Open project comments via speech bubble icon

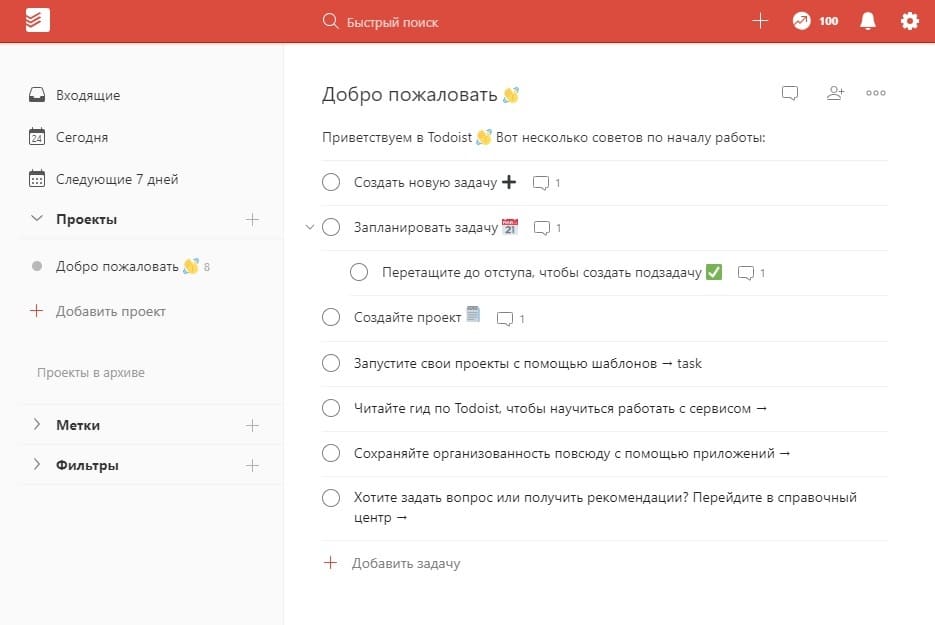(790, 92)
